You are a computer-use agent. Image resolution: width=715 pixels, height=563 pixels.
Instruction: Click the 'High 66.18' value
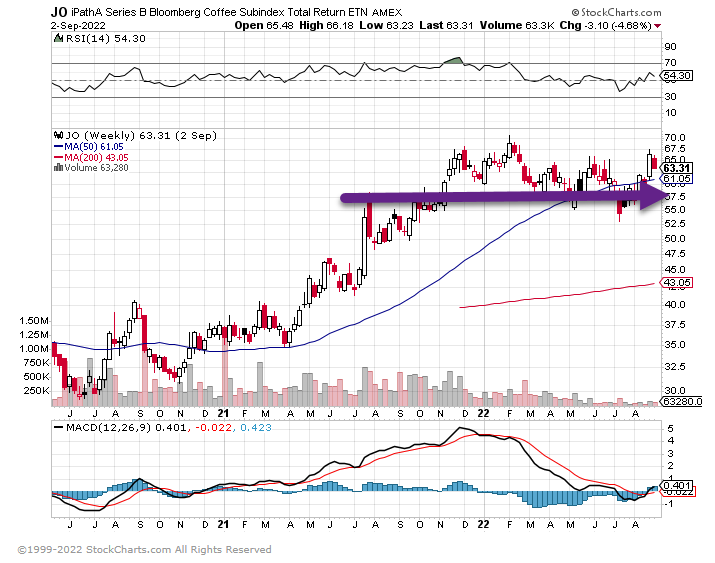click(326, 26)
